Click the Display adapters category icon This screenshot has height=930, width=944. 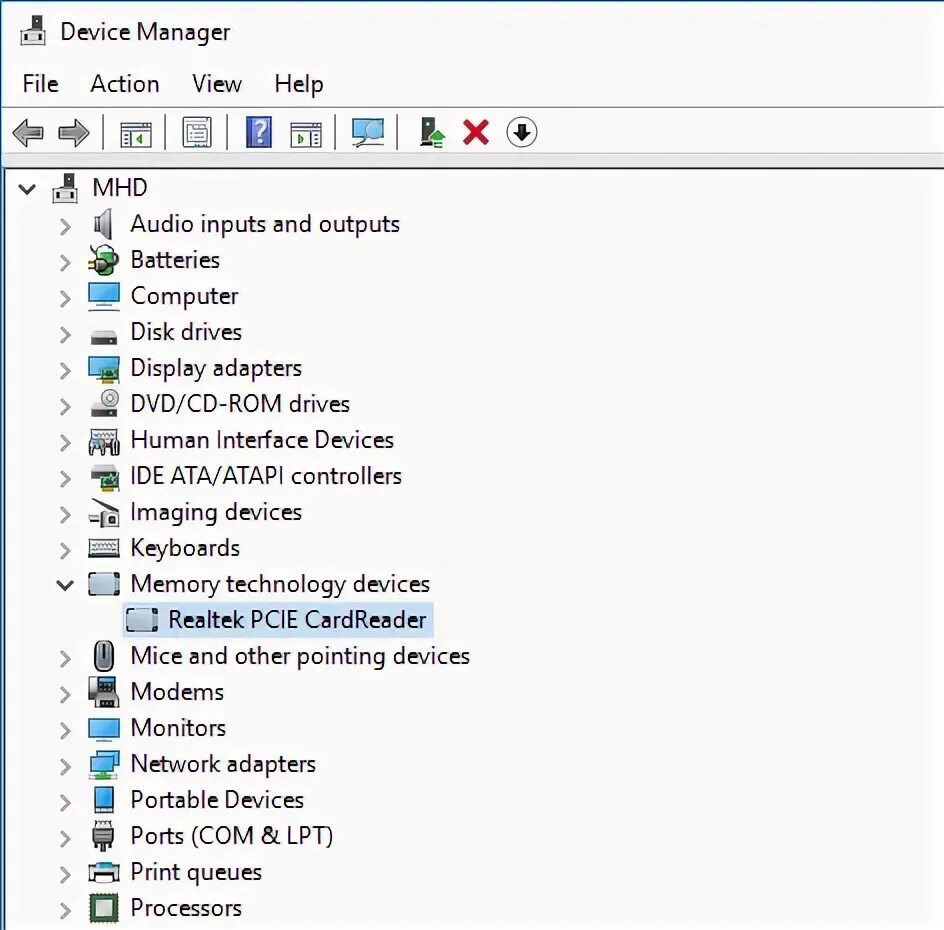click(104, 368)
